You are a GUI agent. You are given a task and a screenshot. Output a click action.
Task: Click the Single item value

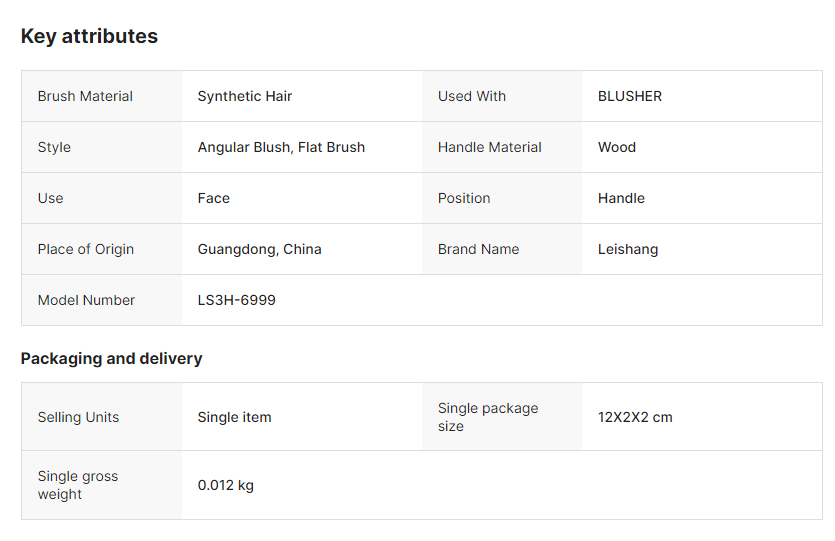click(x=235, y=417)
